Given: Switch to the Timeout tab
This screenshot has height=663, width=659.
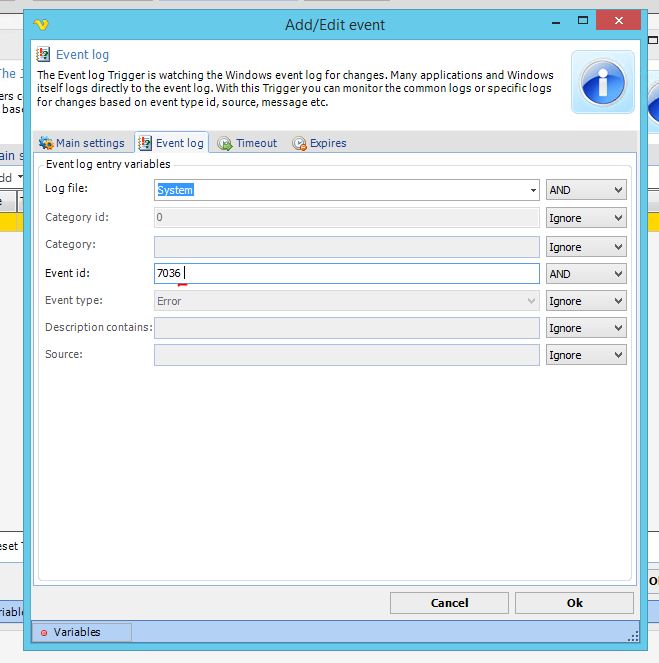Looking at the screenshot, I should (x=248, y=143).
